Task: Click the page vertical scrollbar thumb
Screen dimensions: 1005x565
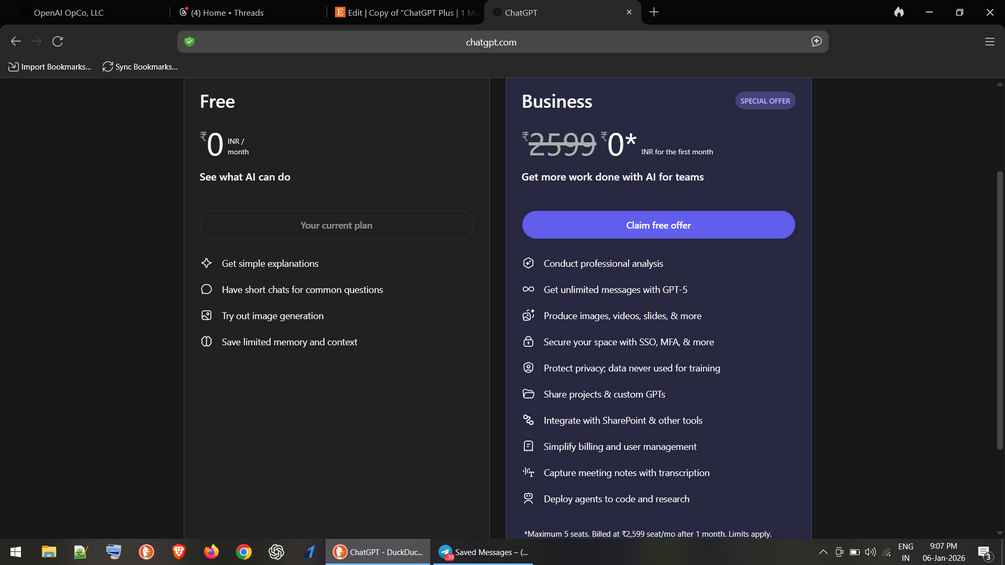Action: [x=999, y=311]
